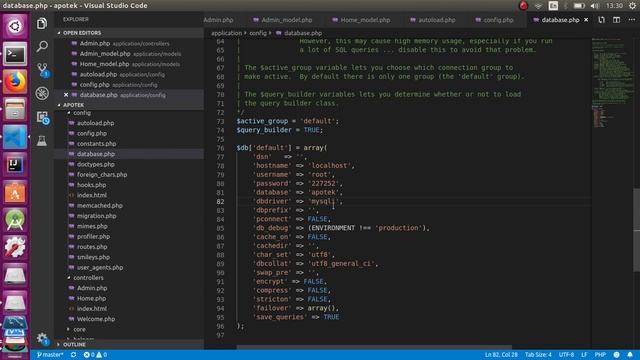Open notifications bell in status bar

click(x=630, y=355)
